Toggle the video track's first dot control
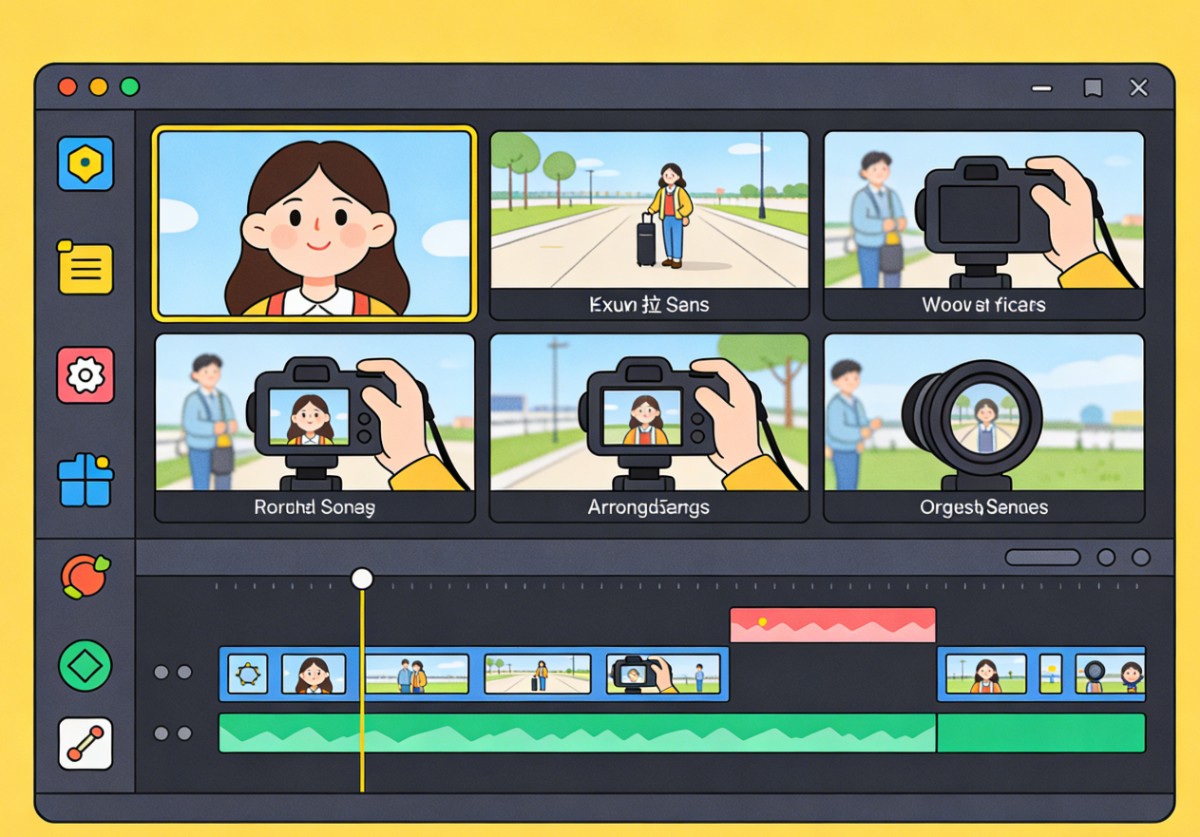This screenshot has height=837, width=1200. click(161, 673)
